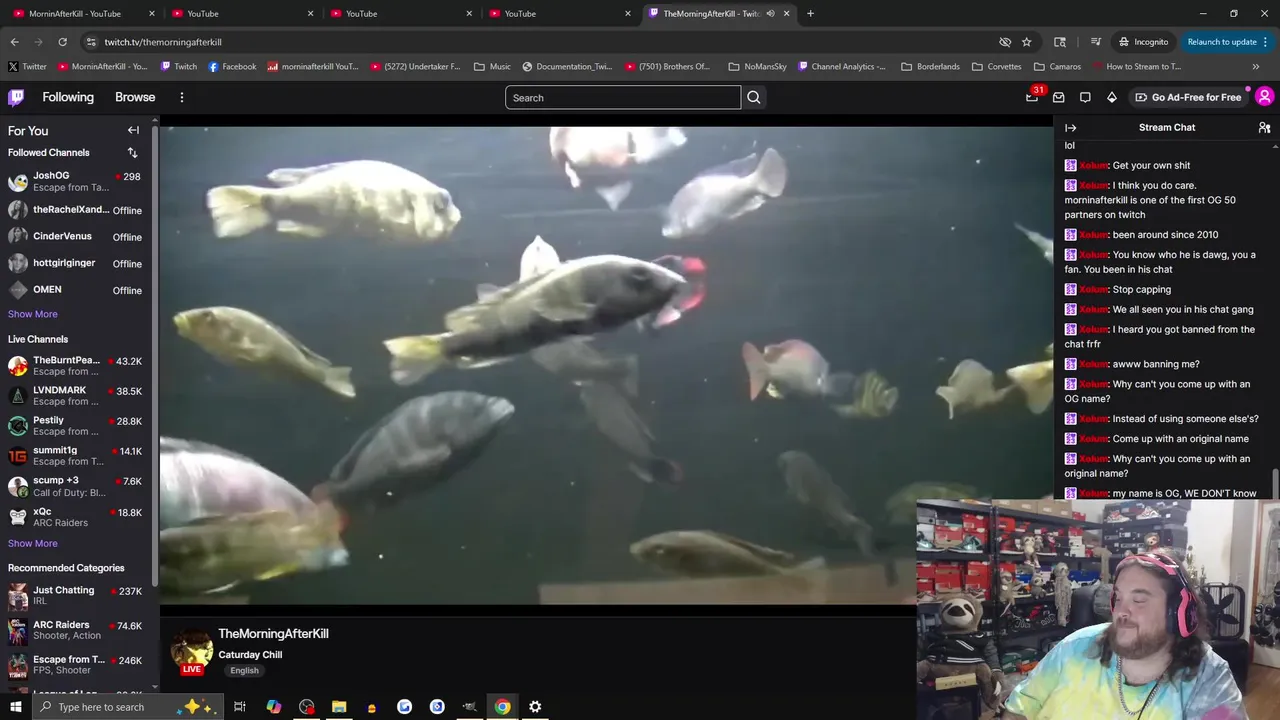Open the community users list icon in chat
Screen dimensions: 1280x720
(1264, 127)
